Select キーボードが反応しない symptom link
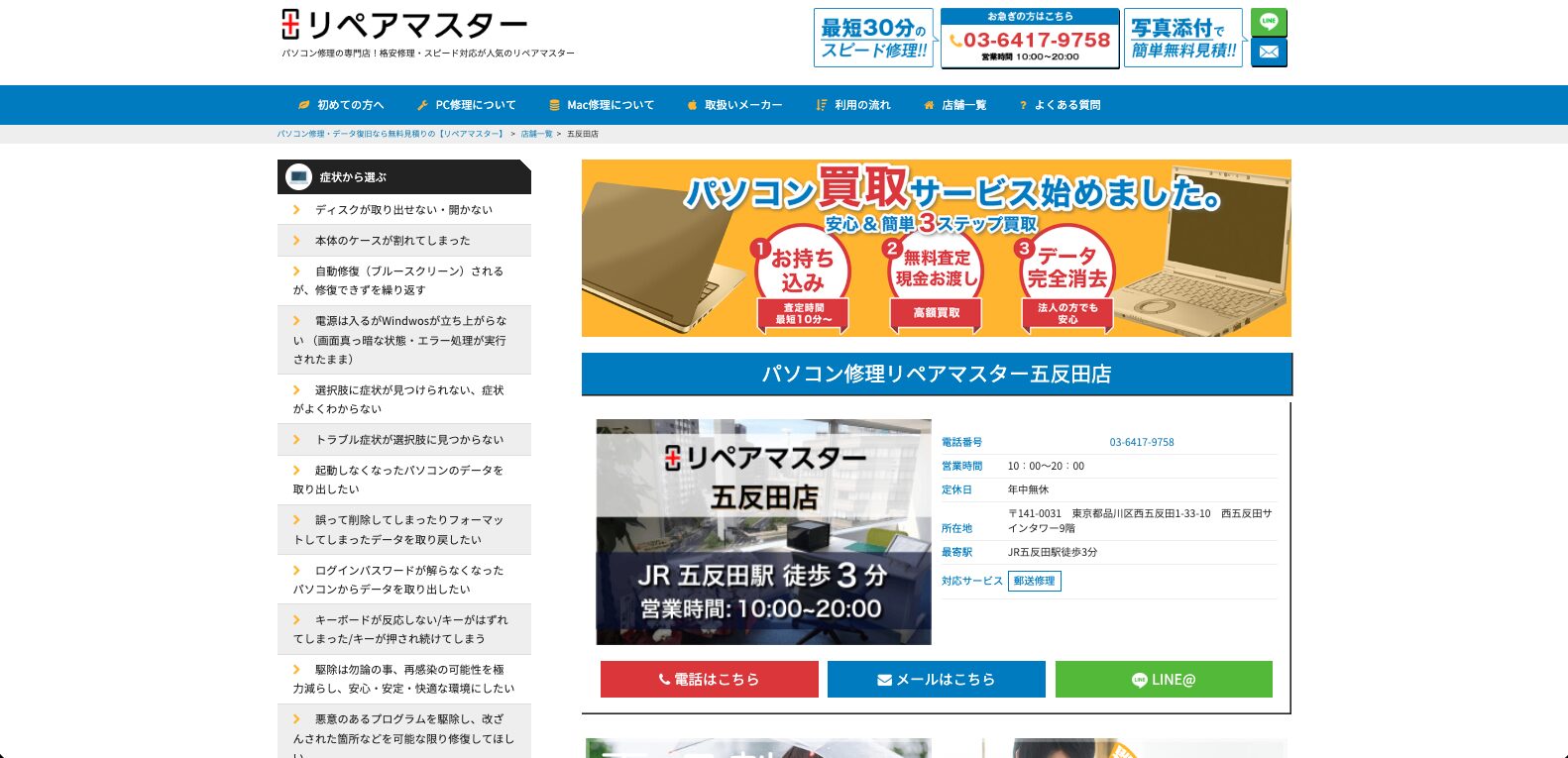 point(404,629)
